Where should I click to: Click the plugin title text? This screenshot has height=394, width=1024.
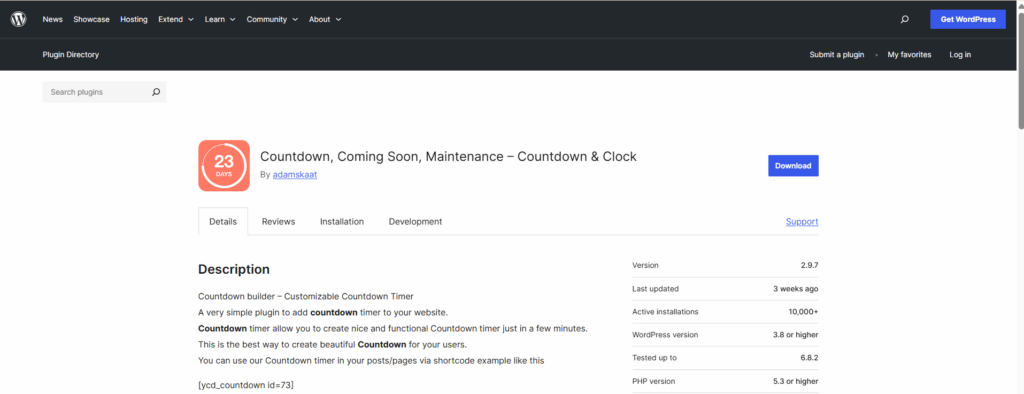point(448,157)
